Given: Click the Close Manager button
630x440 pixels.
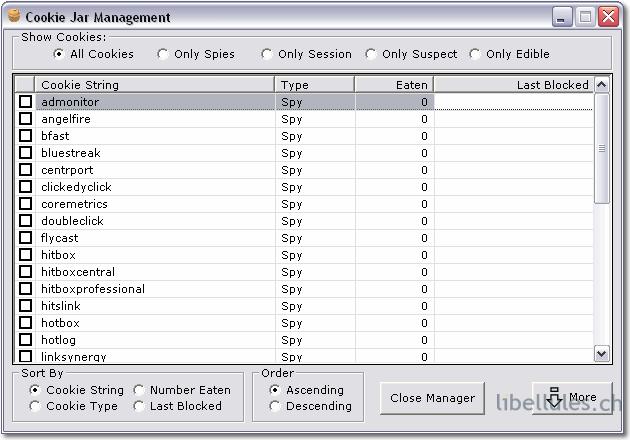Looking at the screenshot, I should point(432,398).
